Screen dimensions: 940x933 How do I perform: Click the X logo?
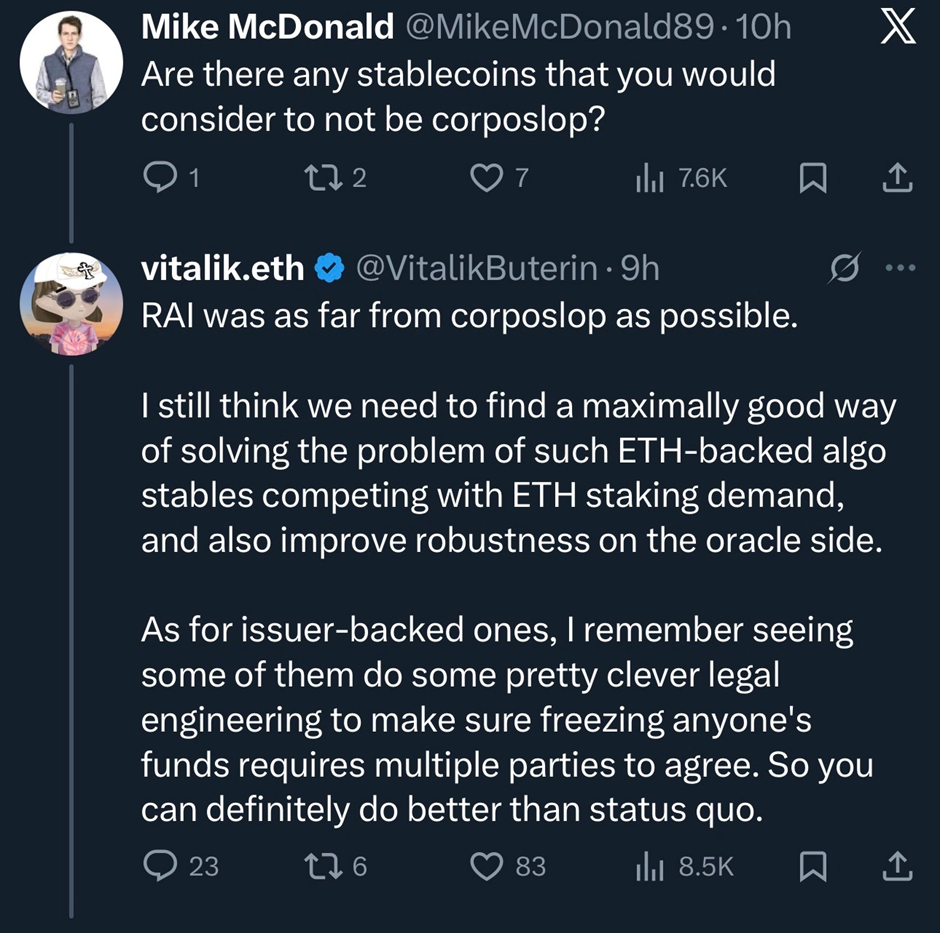895,28
